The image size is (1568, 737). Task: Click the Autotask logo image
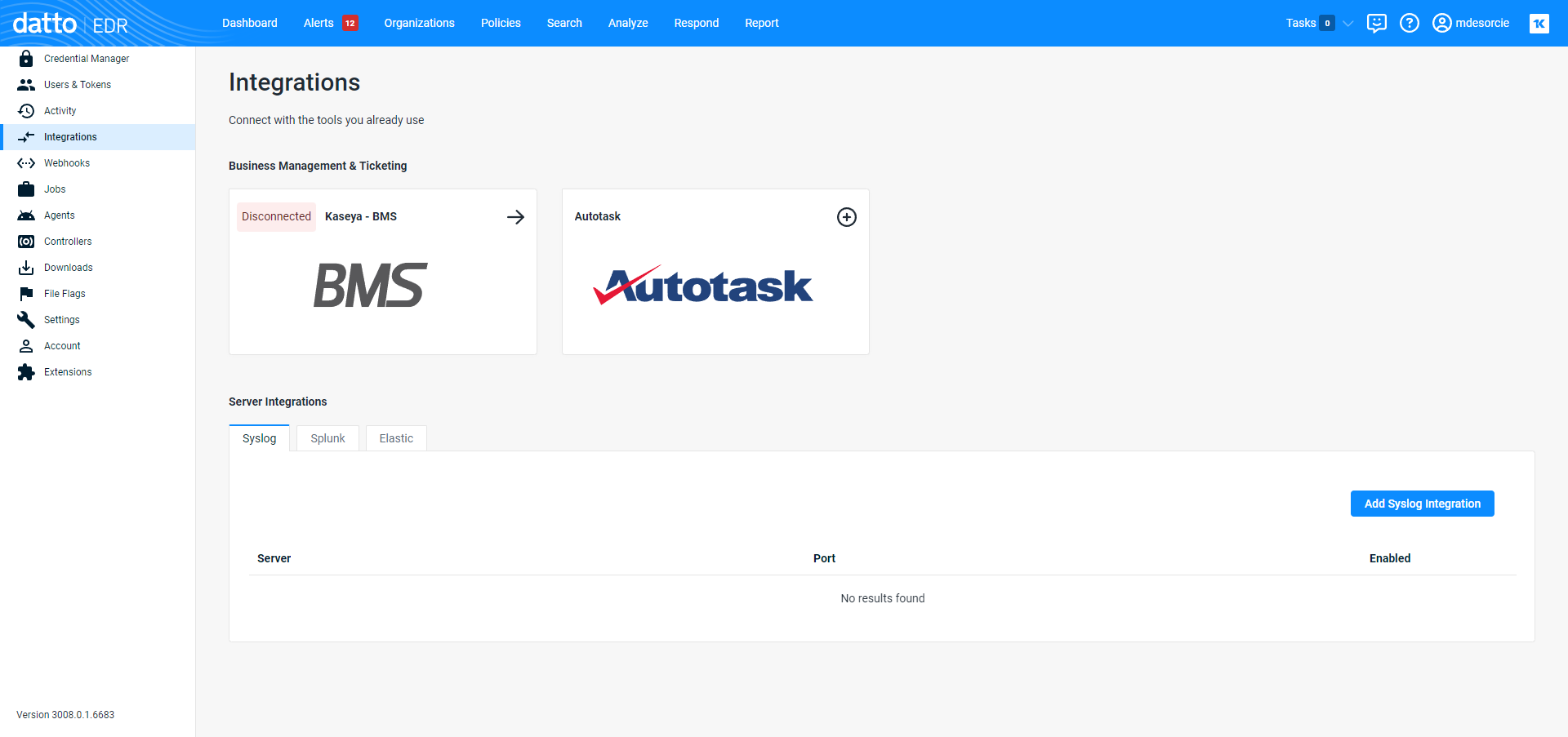click(703, 285)
